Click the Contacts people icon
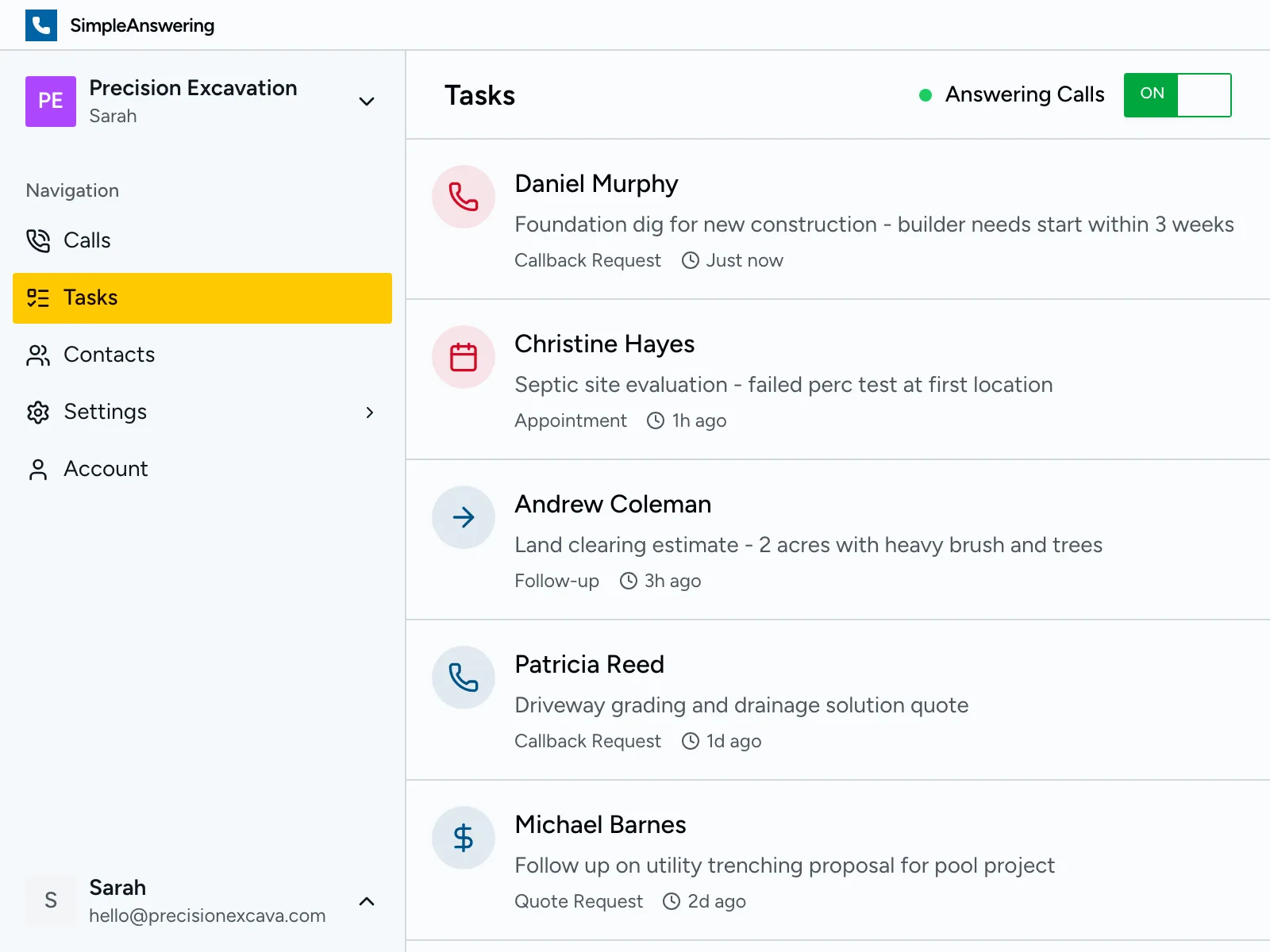Viewport: 1270px width, 952px height. click(37, 355)
